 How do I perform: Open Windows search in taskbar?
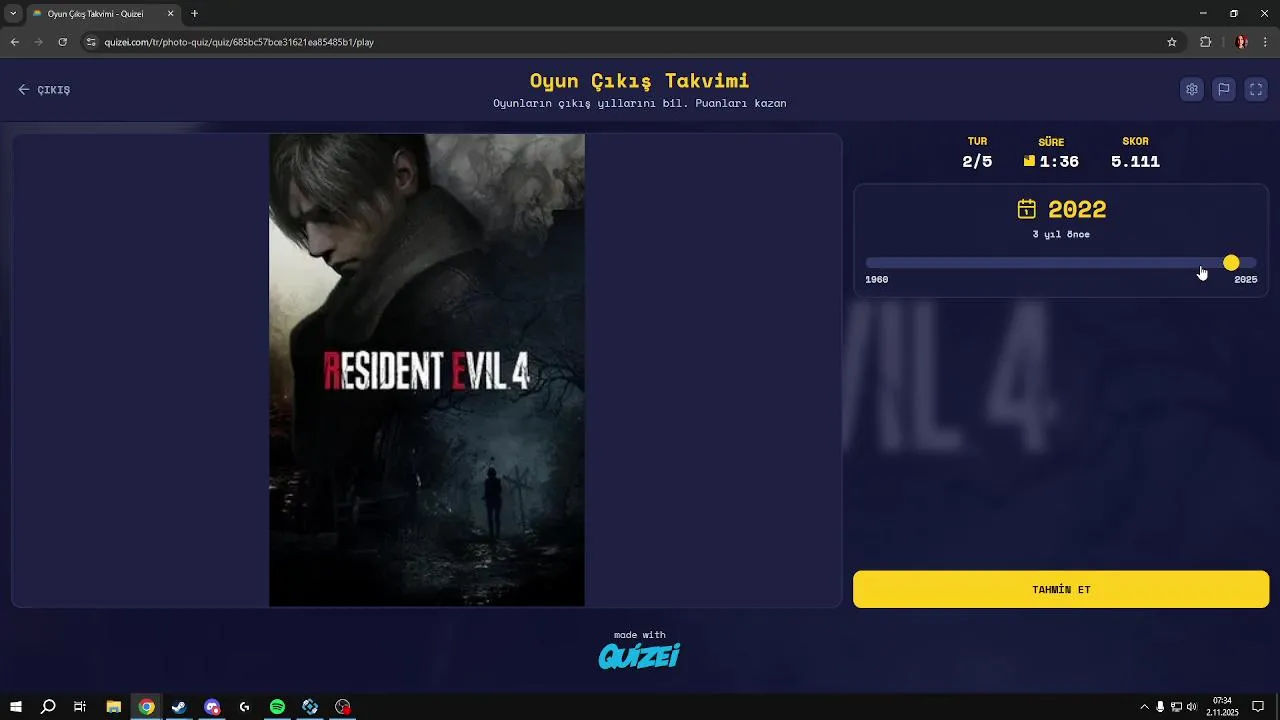(48, 707)
